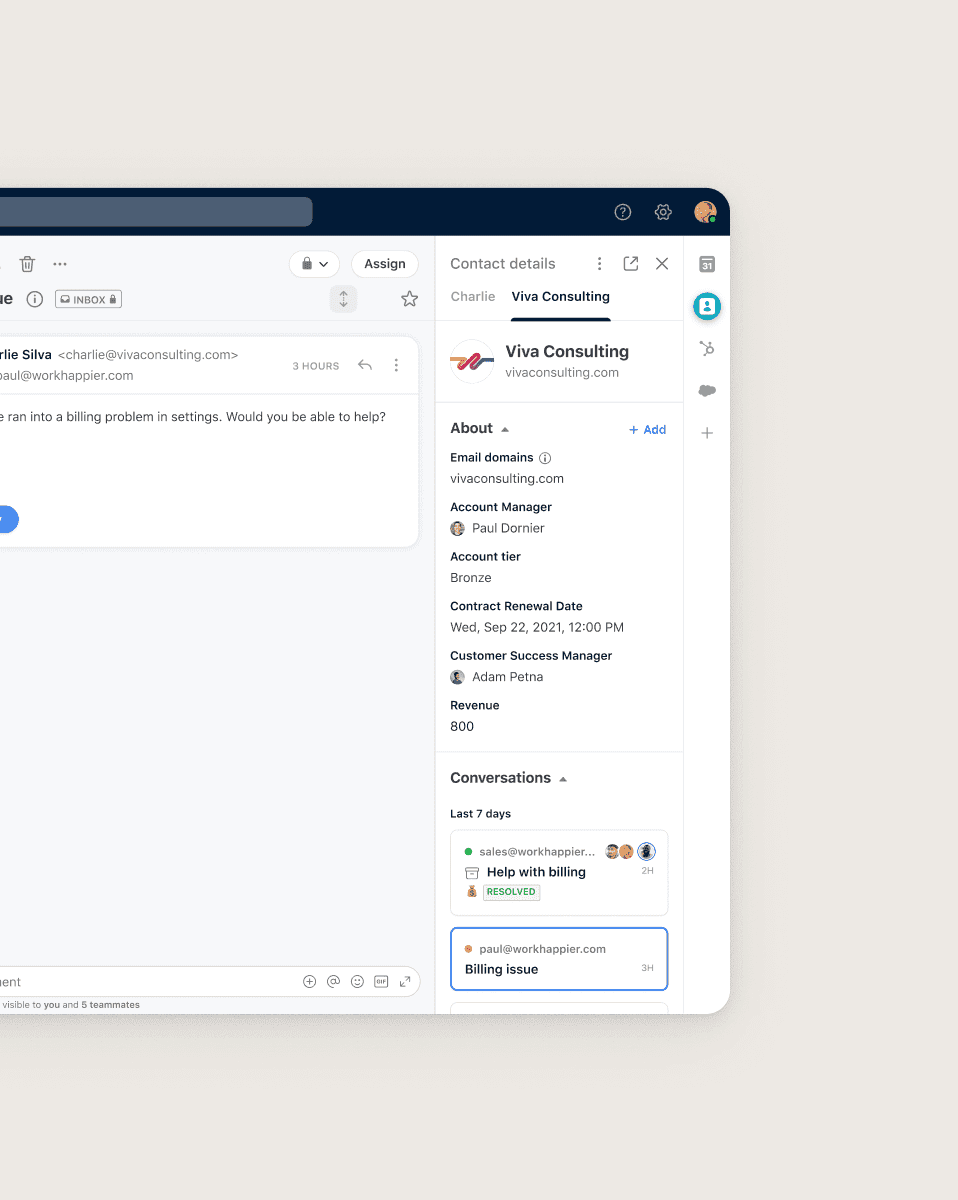This screenshot has height=1200, width=958.
Task: Click sender email charlie@vivaconsulting.com
Action: (x=148, y=355)
